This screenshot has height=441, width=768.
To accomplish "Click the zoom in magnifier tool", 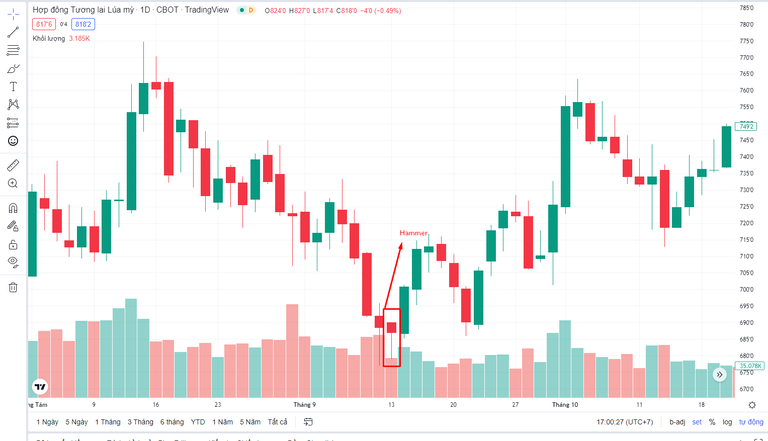I will 13,183.
